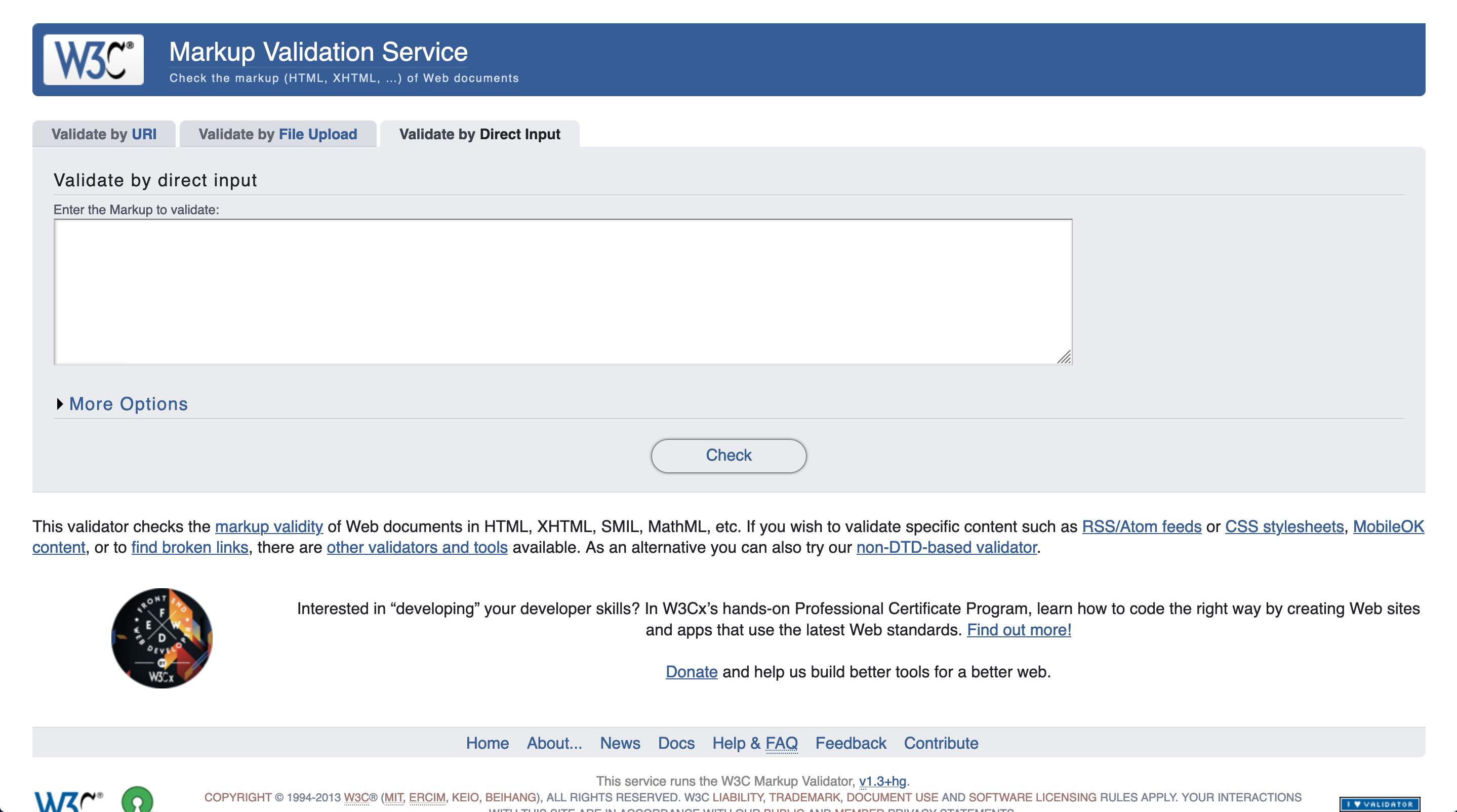Open the MobileOK content link
The width and height of the screenshot is (1457, 812).
point(1388,526)
